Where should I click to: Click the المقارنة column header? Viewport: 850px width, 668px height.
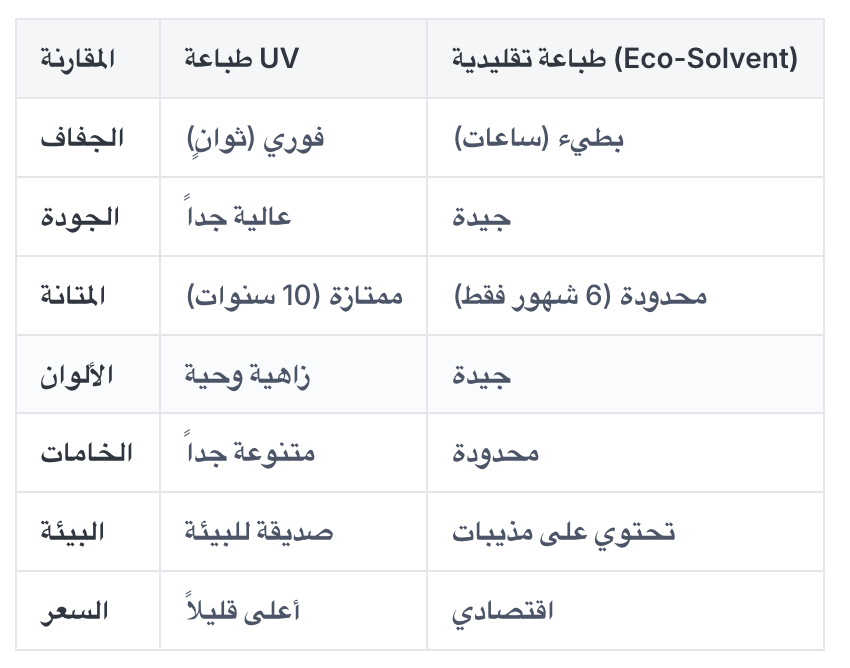[x=78, y=59]
